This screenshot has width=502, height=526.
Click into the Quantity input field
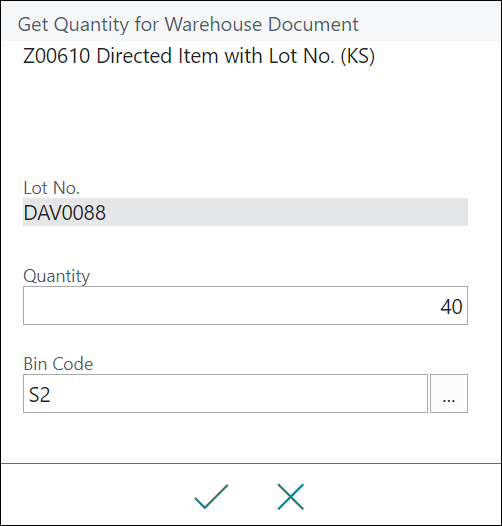[245, 306]
